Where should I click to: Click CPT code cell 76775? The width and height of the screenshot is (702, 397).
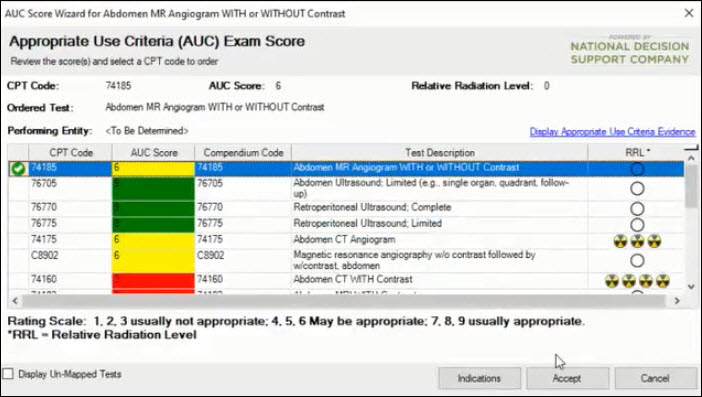pos(70,225)
